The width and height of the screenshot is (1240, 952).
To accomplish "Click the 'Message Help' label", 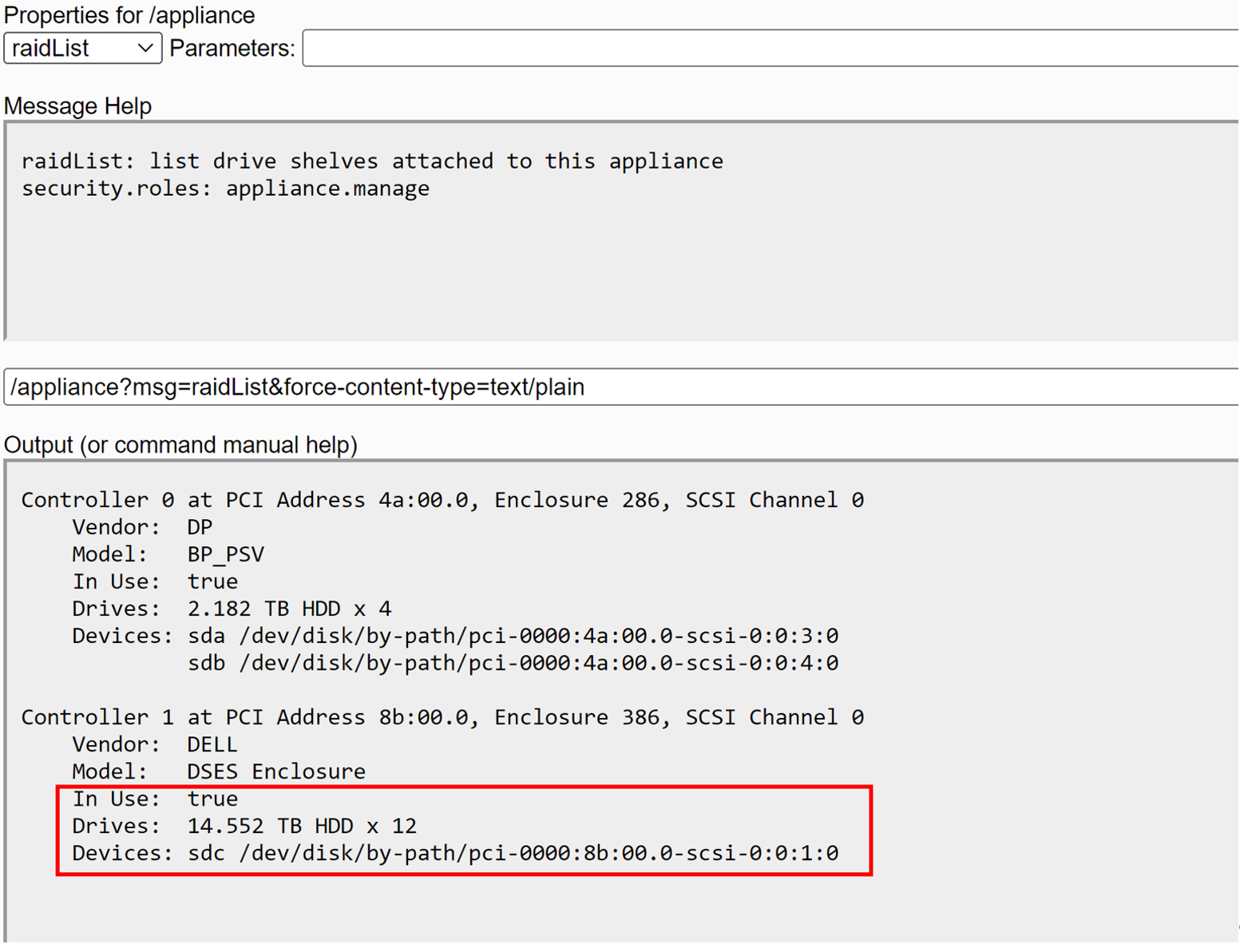I will (77, 106).
